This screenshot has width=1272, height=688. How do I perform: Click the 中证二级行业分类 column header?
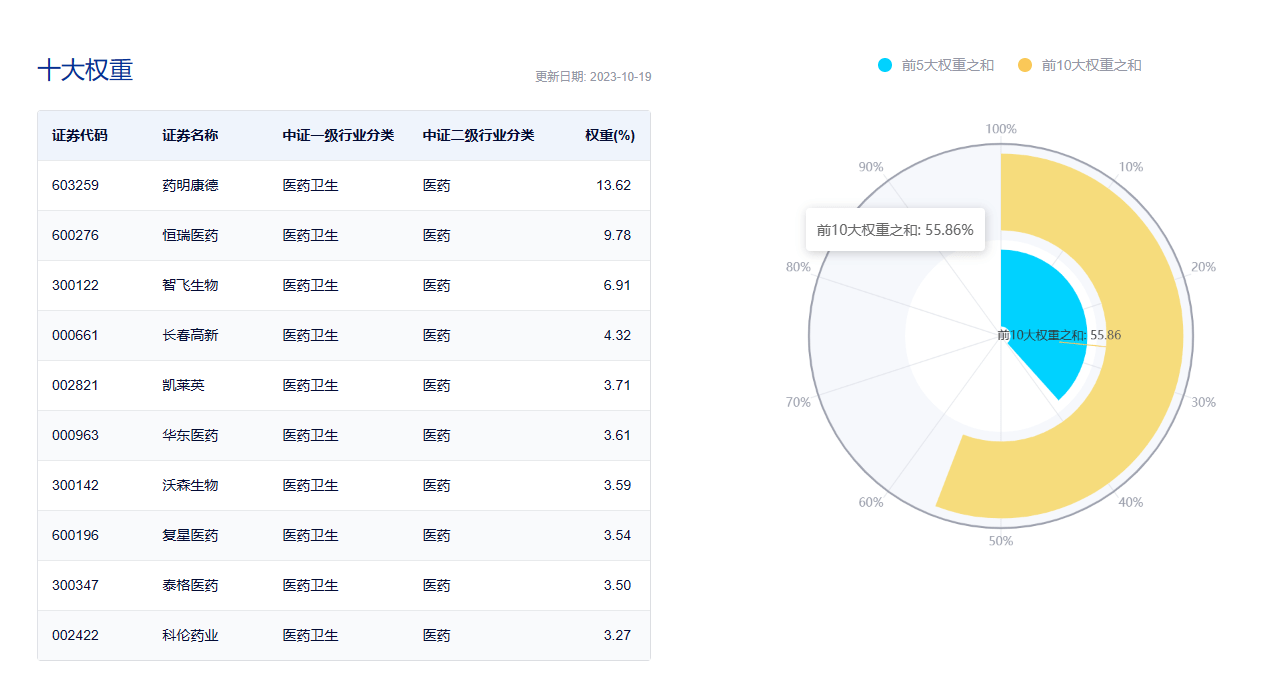click(478, 136)
